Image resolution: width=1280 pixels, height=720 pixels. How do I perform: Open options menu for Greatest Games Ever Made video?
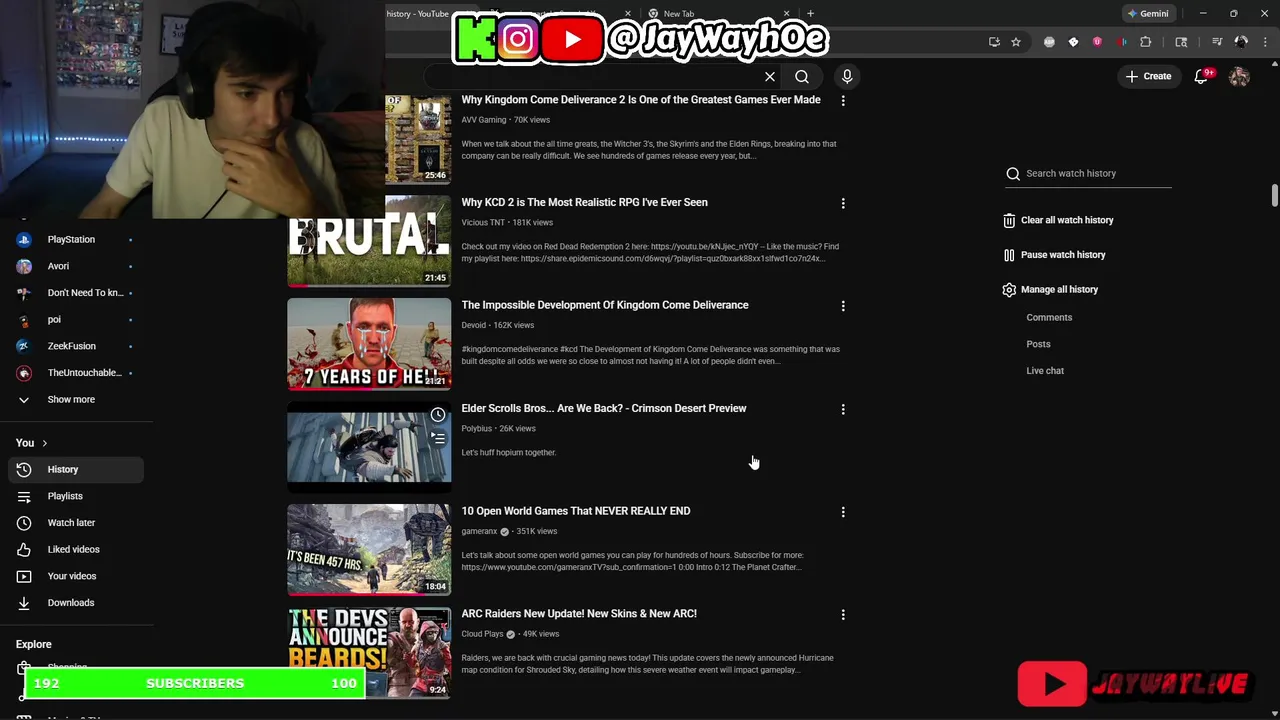(x=843, y=101)
